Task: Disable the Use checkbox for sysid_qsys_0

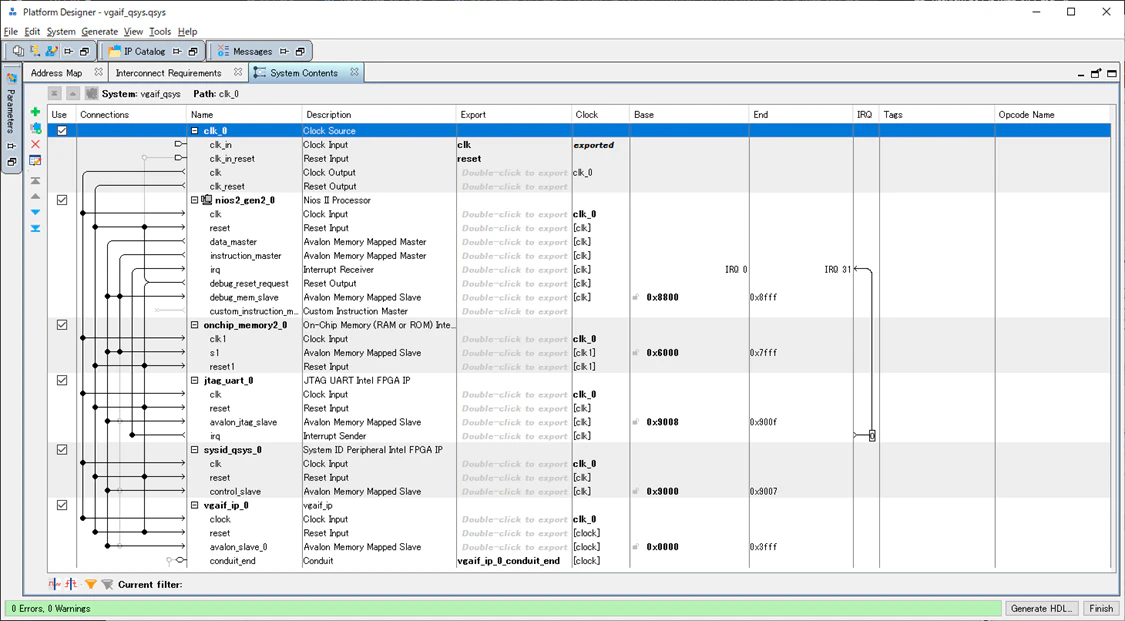Action: [x=62, y=450]
